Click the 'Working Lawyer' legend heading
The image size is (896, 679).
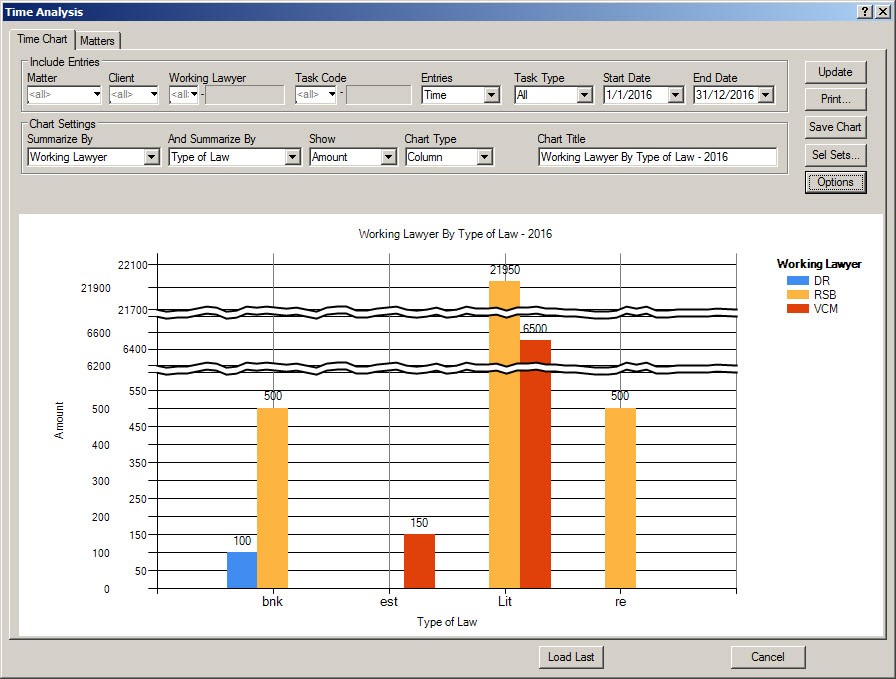pos(819,264)
